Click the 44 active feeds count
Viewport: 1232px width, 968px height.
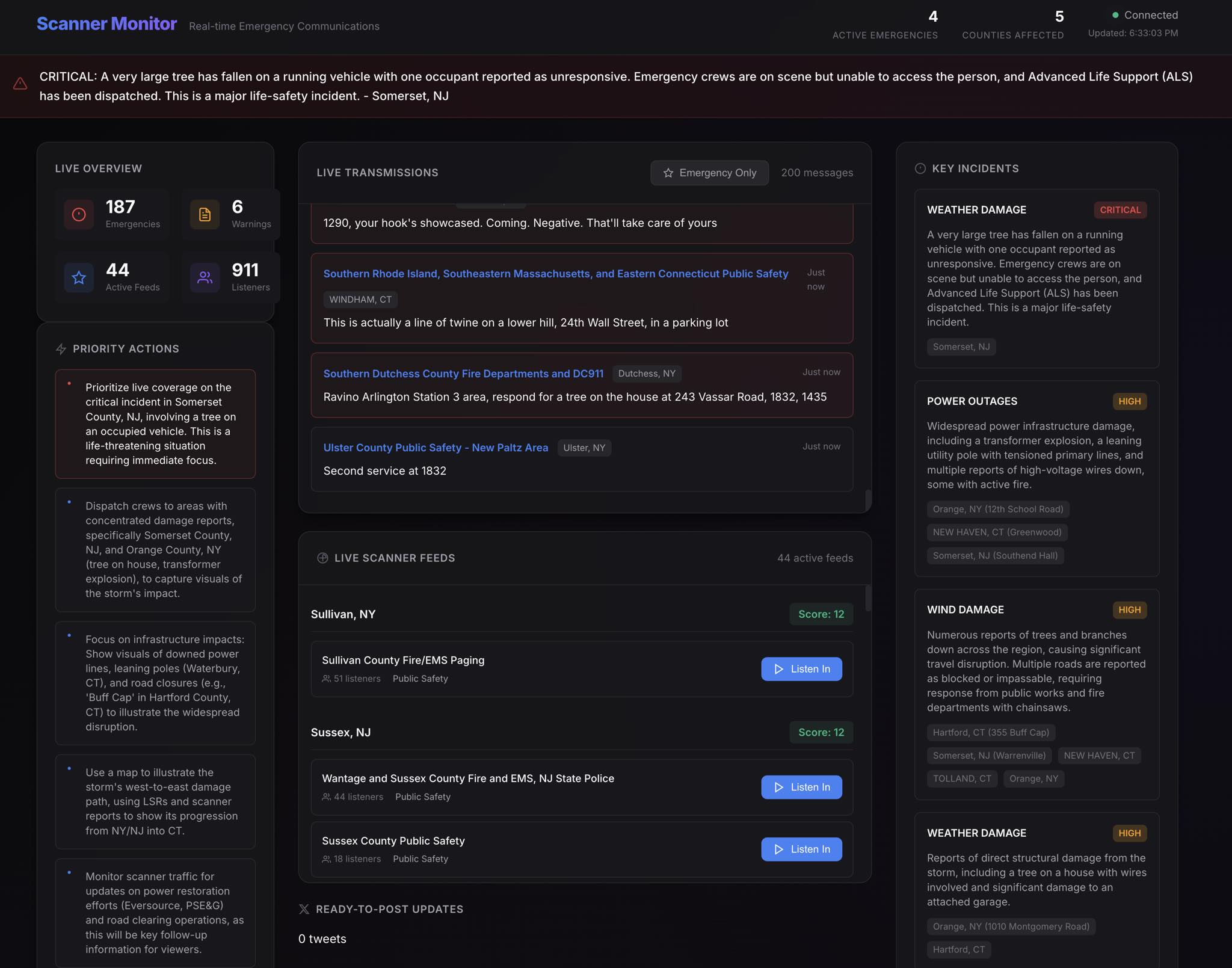(815, 558)
